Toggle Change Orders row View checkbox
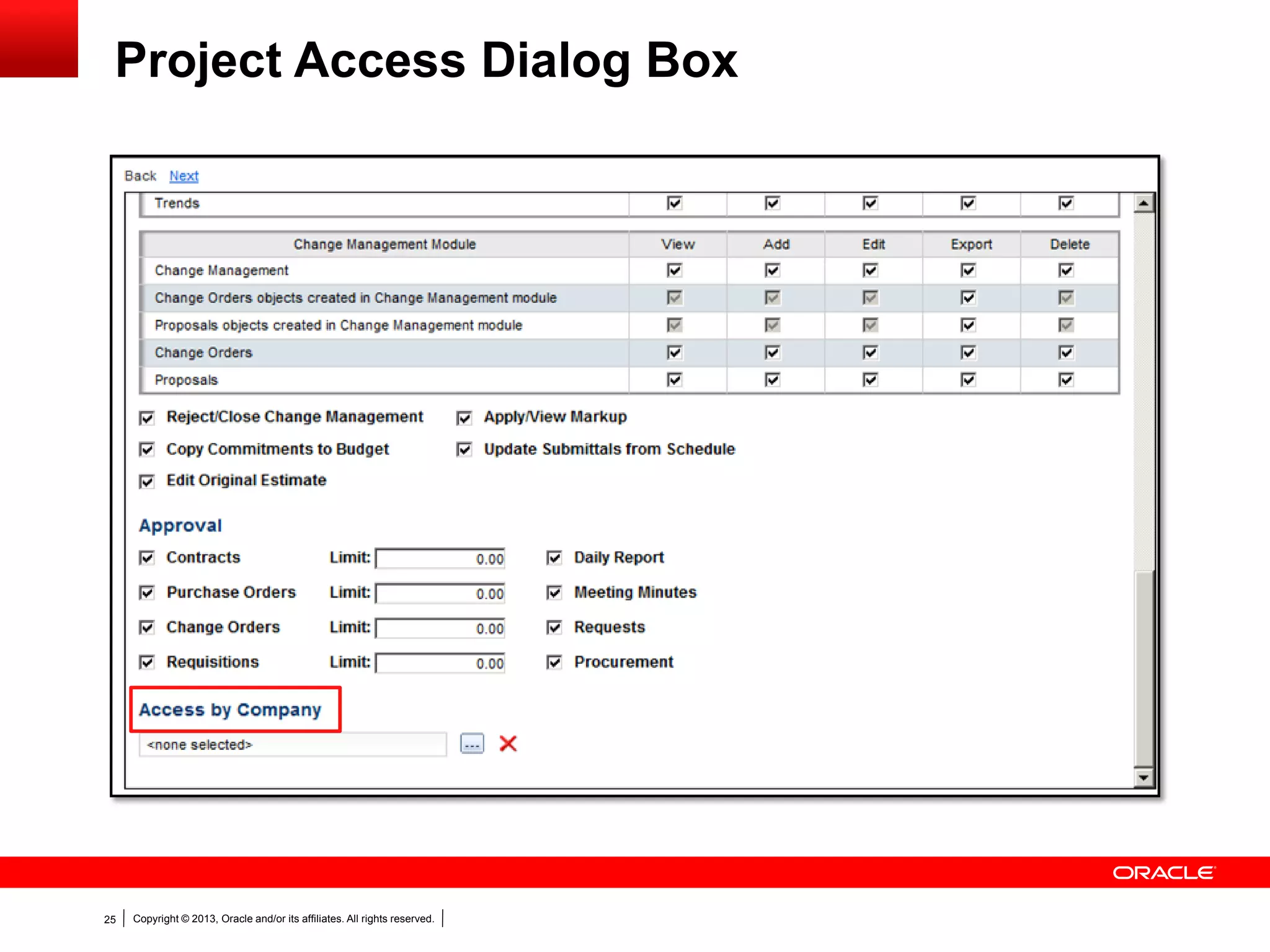Screen dimensions: 1270x952 (674, 353)
